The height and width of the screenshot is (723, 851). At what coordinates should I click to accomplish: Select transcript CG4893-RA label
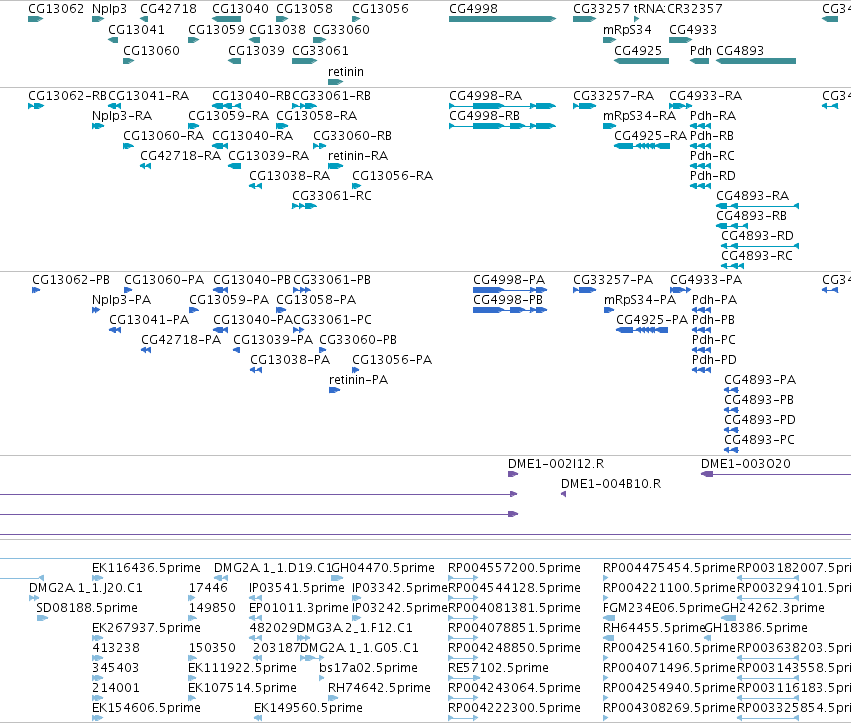click(752, 195)
